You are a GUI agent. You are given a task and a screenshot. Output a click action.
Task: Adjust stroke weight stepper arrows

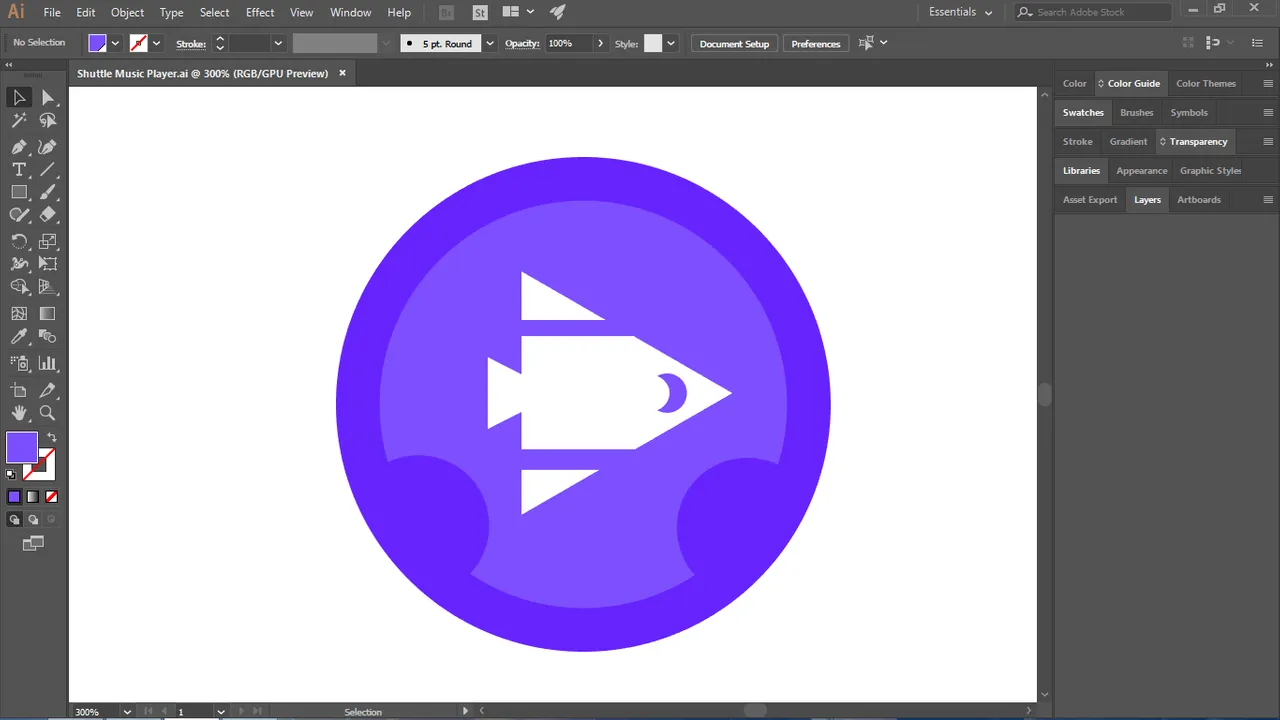coord(220,43)
